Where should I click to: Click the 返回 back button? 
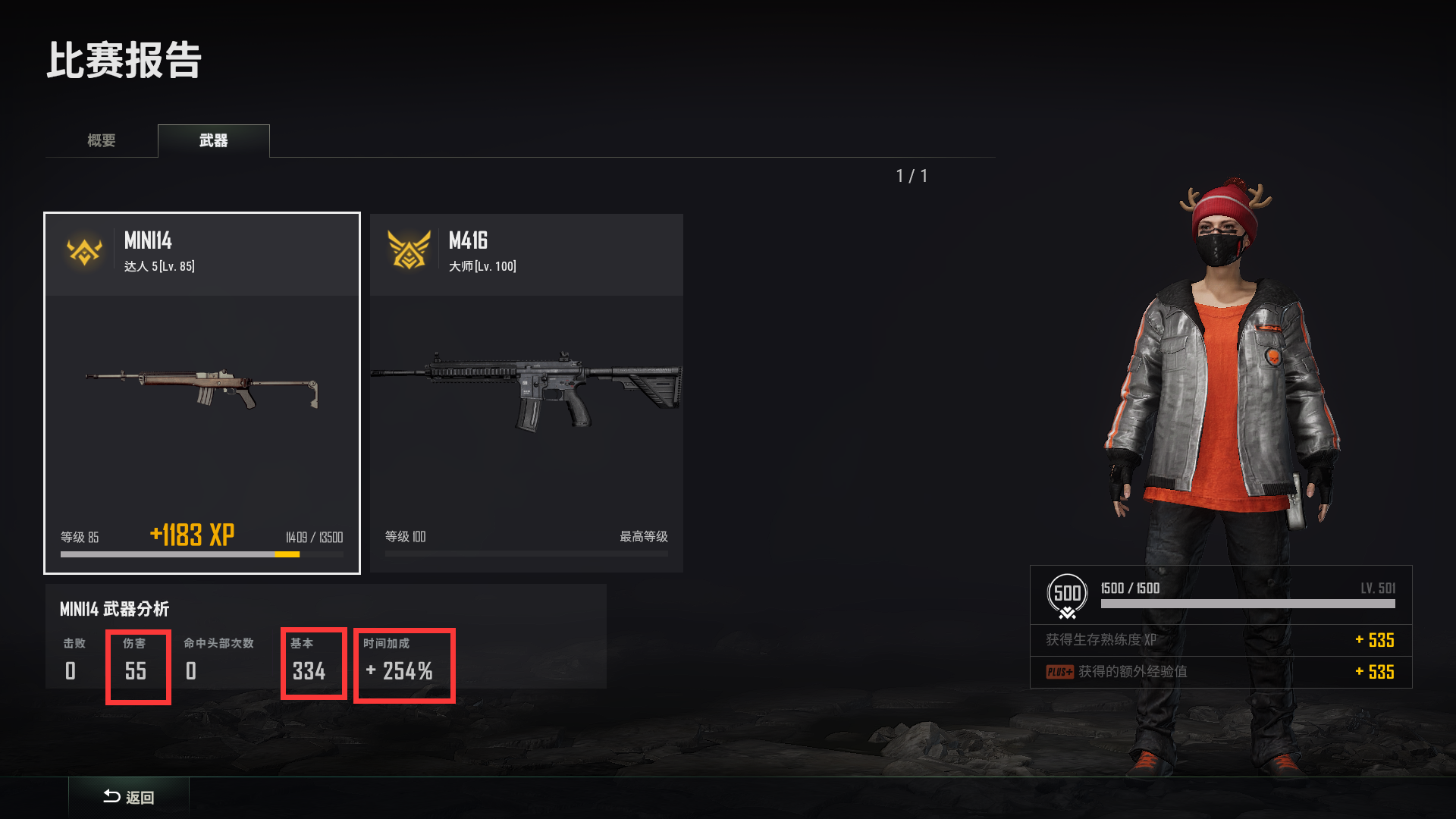click(129, 797)
